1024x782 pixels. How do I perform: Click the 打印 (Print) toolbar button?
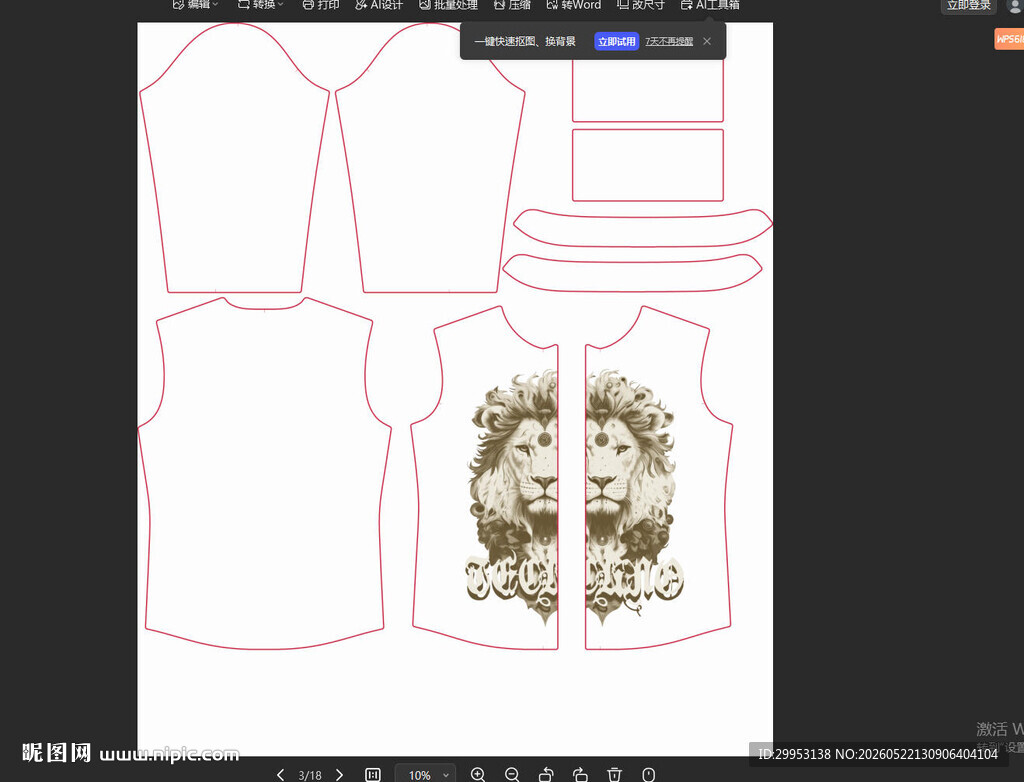click(321, 5)
